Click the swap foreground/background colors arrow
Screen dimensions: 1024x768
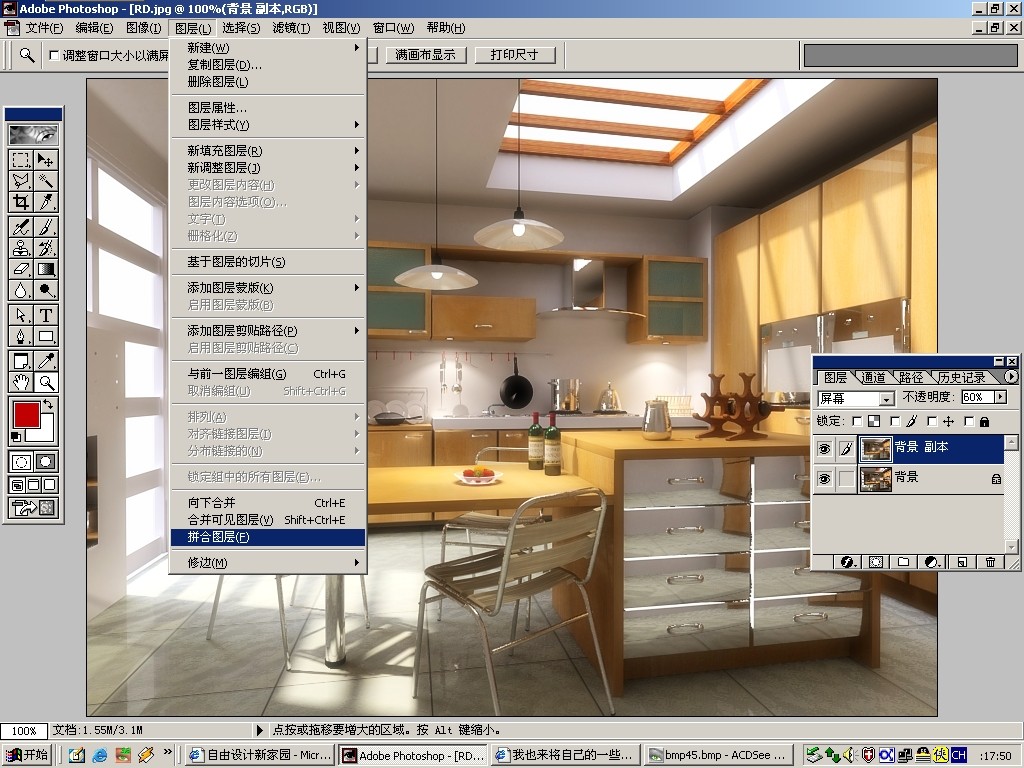(x=48, y=404)
